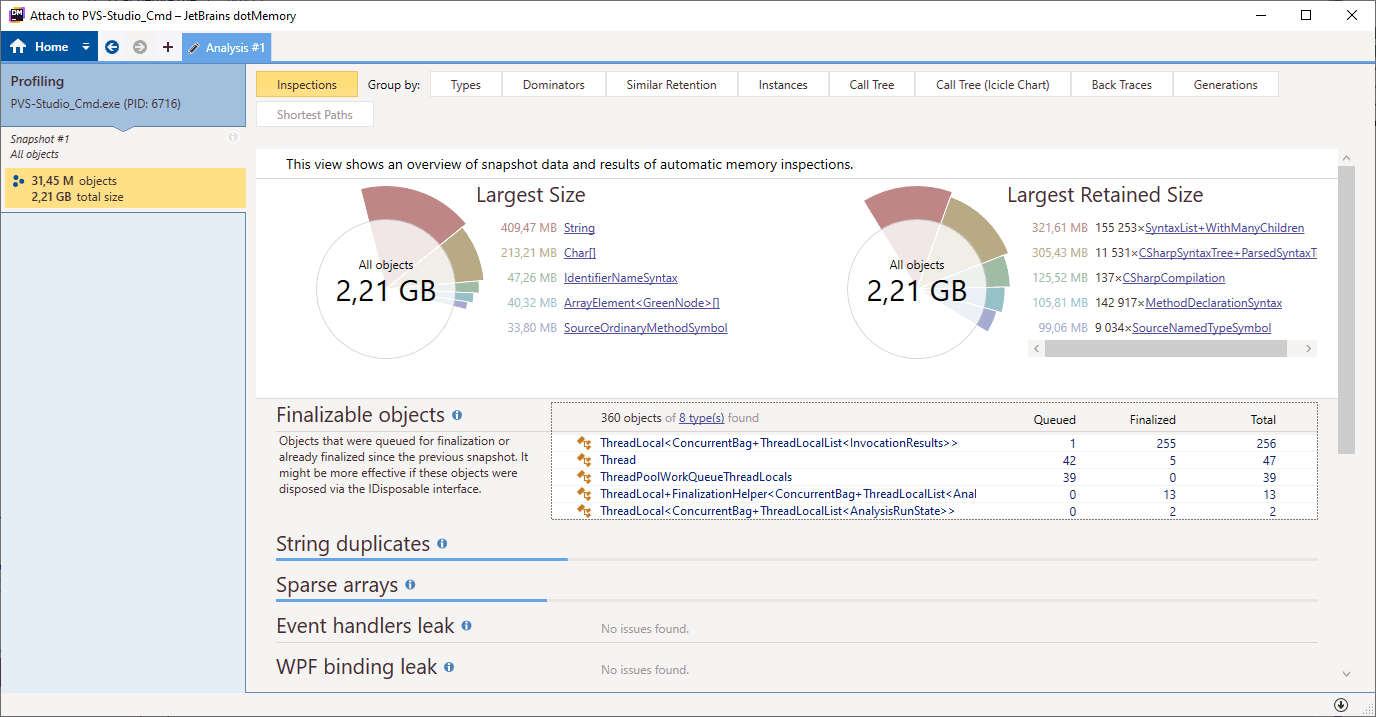Viewport: 1376px width, 717px height.
Task: Go to the Home tab
Action: tap(40, 47)
